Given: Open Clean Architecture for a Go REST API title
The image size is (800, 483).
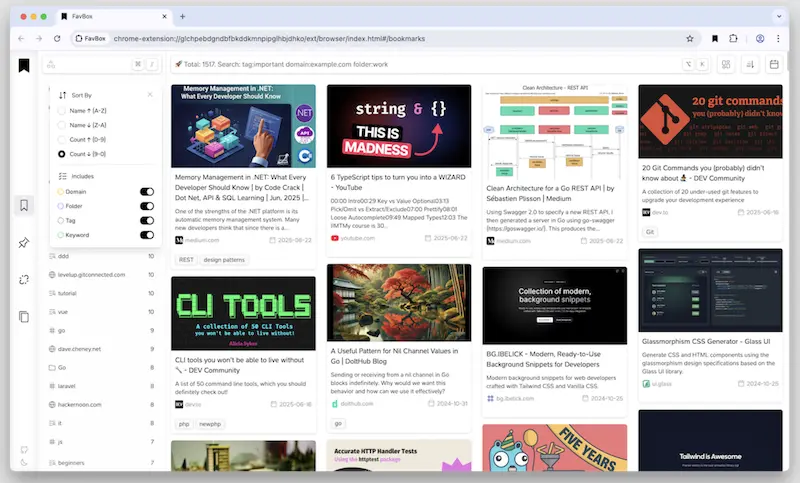Looking at the screenshot, I should (x=550, y=193).
